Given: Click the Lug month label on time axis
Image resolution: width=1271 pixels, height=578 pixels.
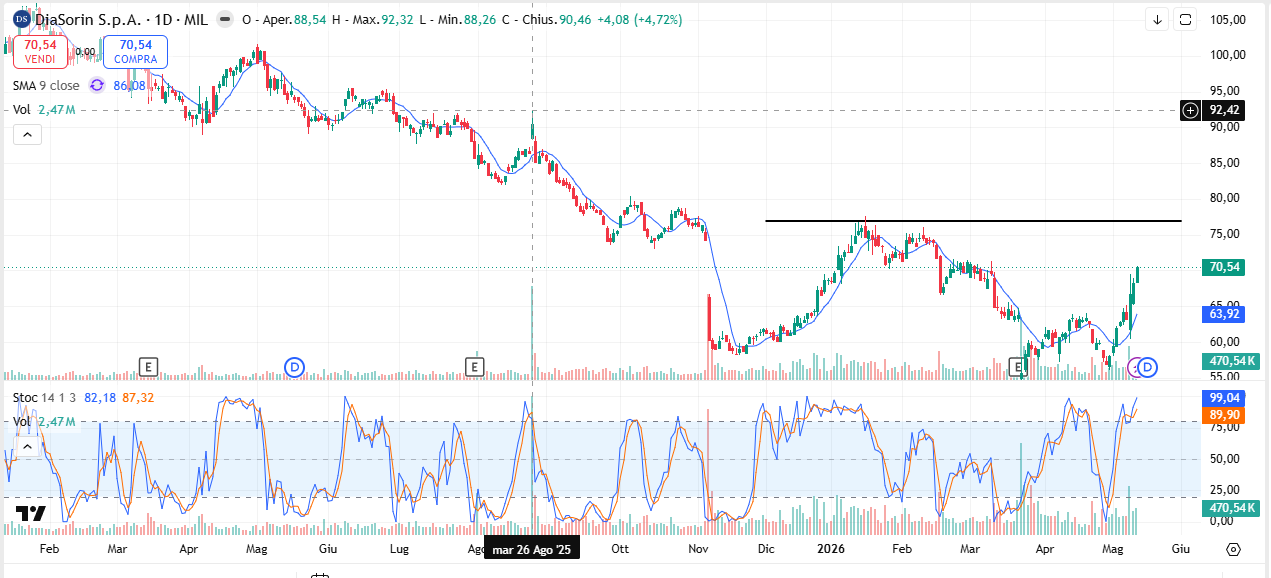Looking at the screenshot, I should click(398, 549).
